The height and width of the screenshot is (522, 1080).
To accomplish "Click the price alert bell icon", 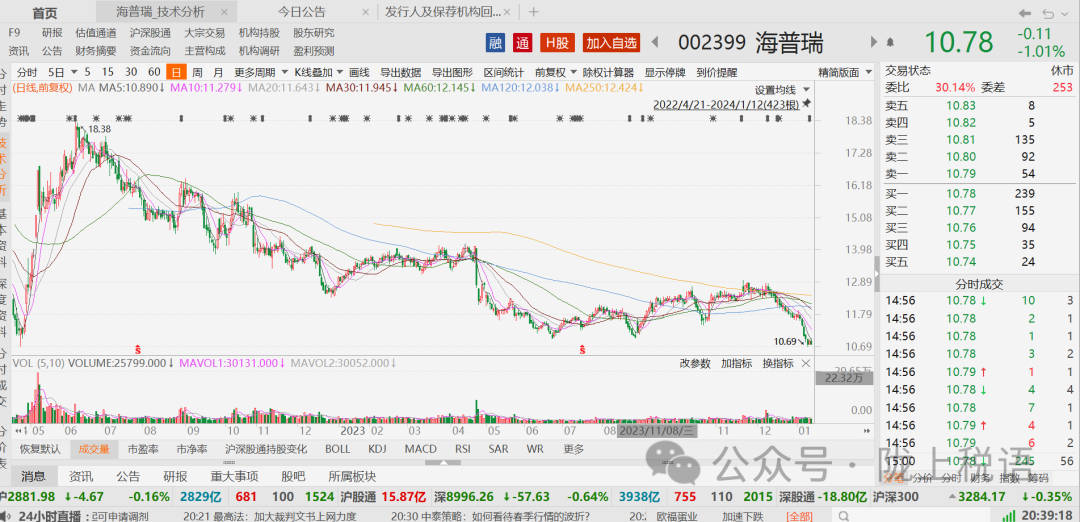I will [890, 42].
